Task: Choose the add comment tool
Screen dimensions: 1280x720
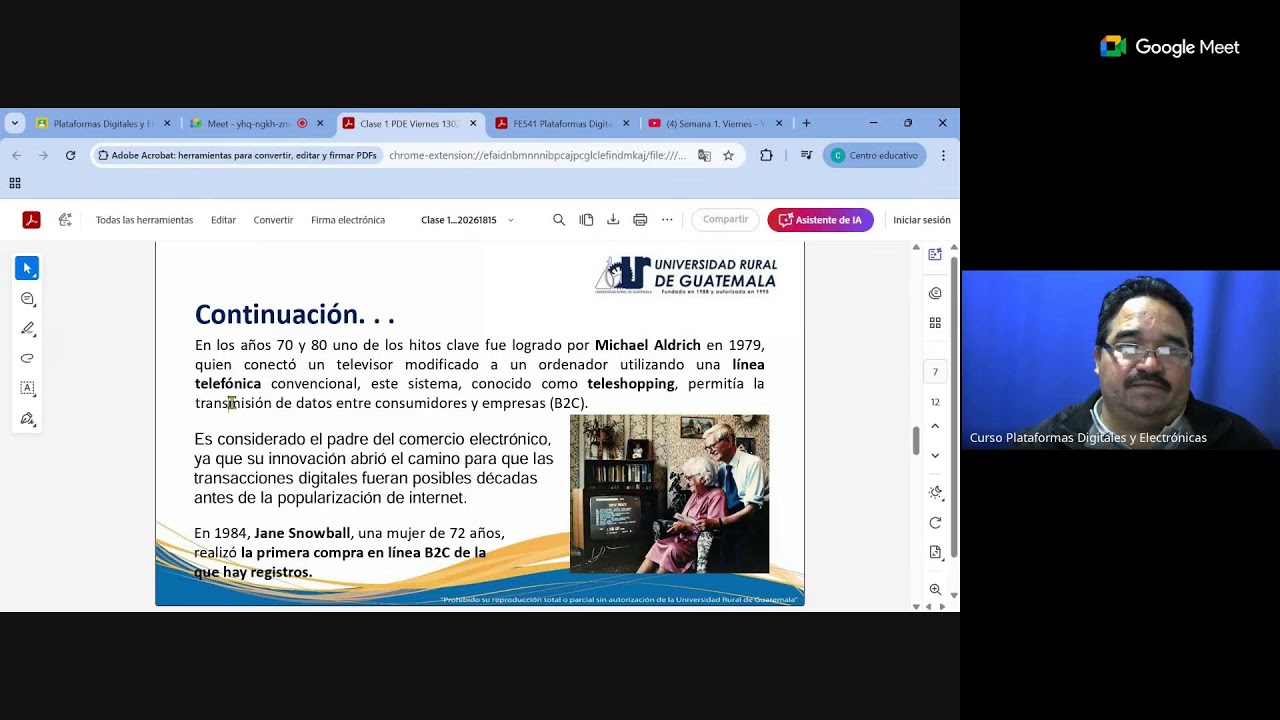Action: coord(27,299)
